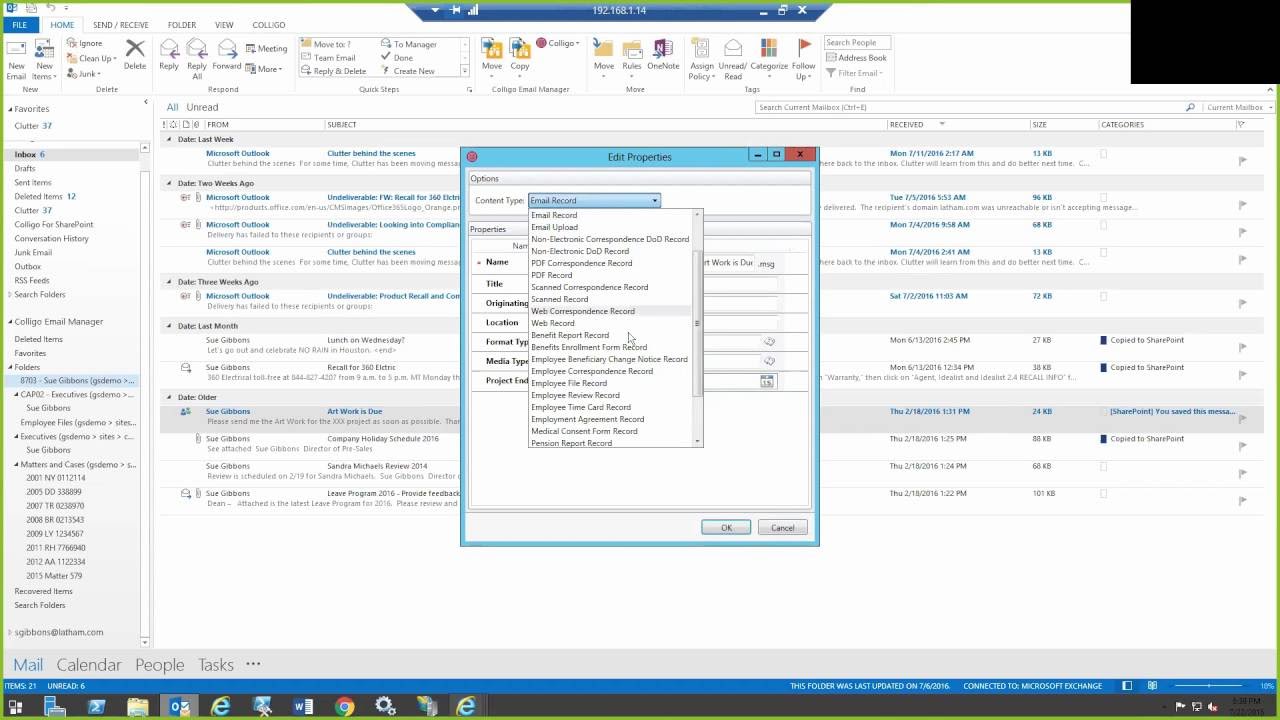
Task: Collapse the Colligo Email Manager tree
Action: click(x=8, y=322)
